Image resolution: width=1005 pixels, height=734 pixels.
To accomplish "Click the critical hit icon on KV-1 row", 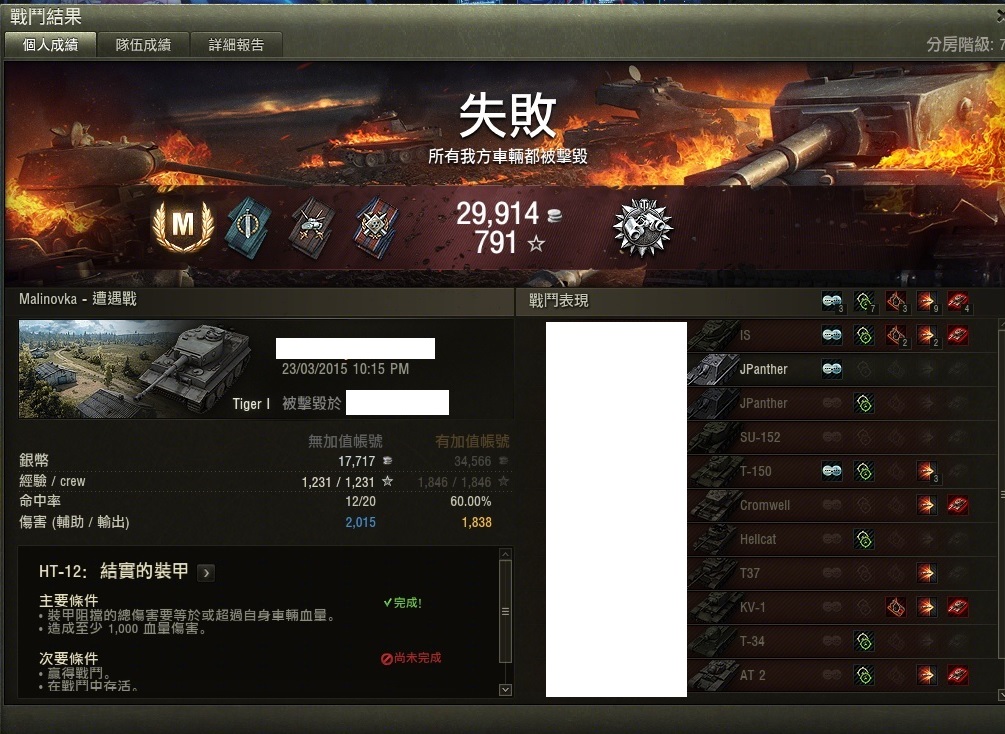I will 895,607.
